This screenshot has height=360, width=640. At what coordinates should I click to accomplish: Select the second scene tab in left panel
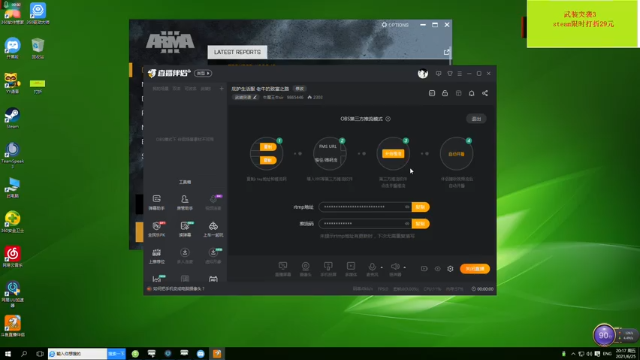tap(176, 89)
